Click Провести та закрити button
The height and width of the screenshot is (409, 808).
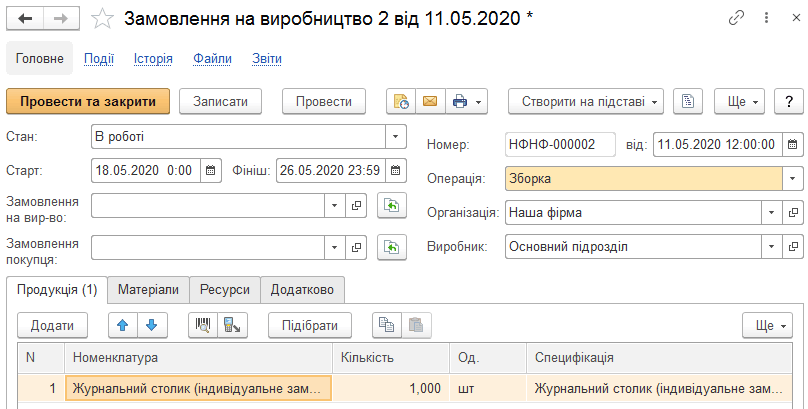tap(88, 101)
